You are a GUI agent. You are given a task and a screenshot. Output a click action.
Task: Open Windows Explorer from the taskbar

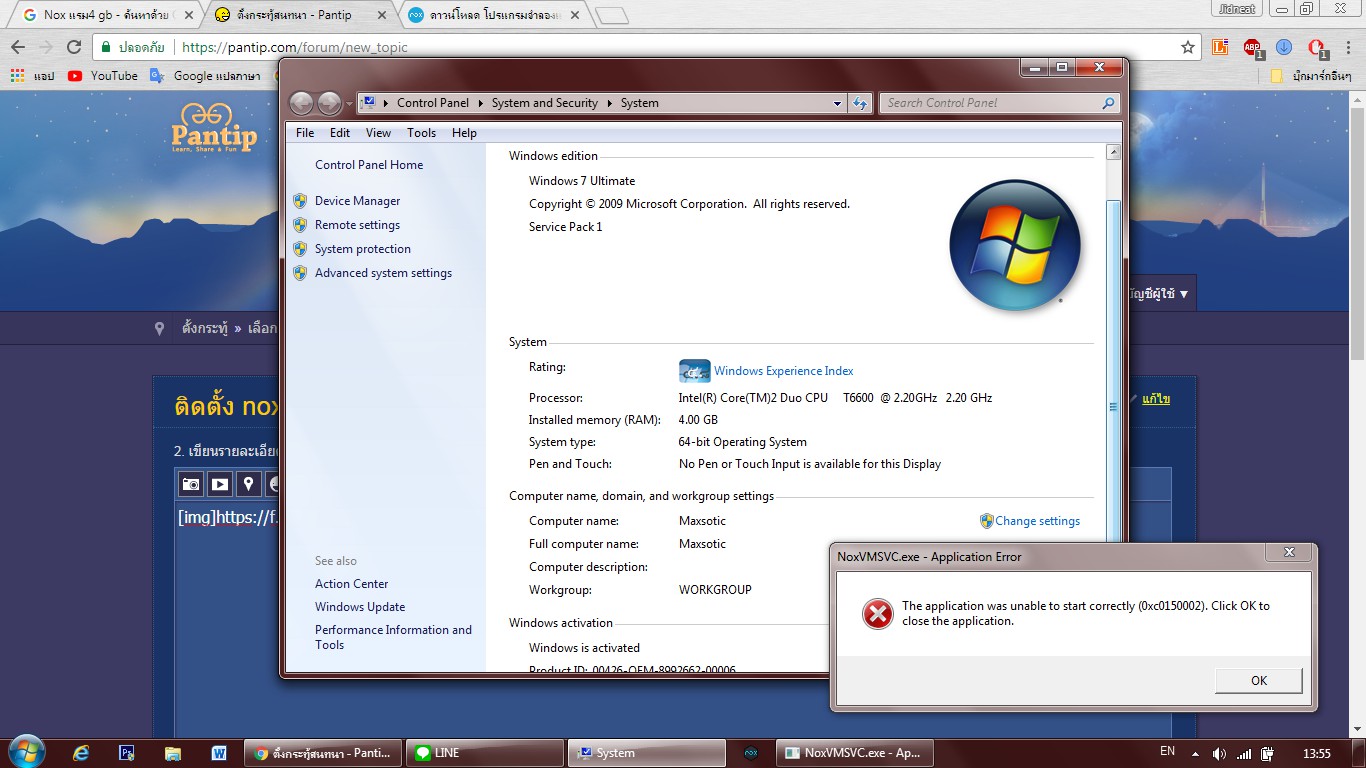(173, 753)
